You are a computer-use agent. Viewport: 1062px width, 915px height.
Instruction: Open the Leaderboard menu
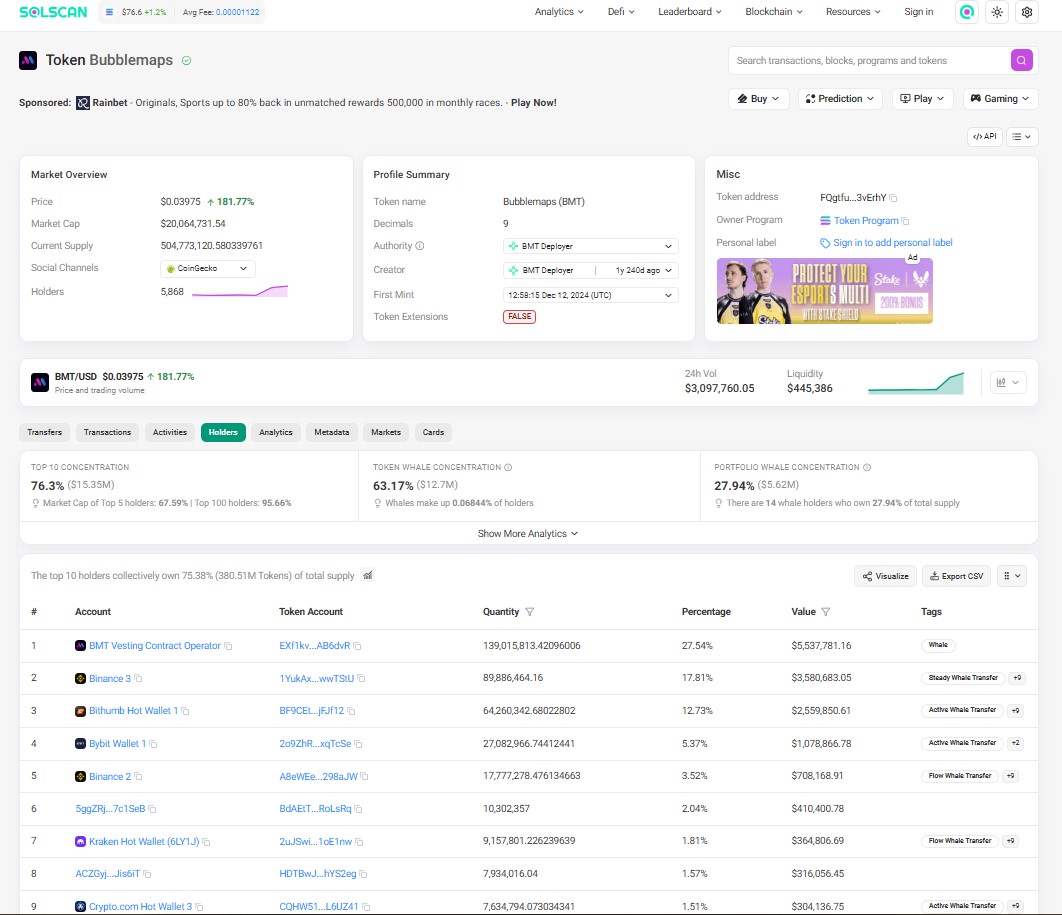(689, 12)
